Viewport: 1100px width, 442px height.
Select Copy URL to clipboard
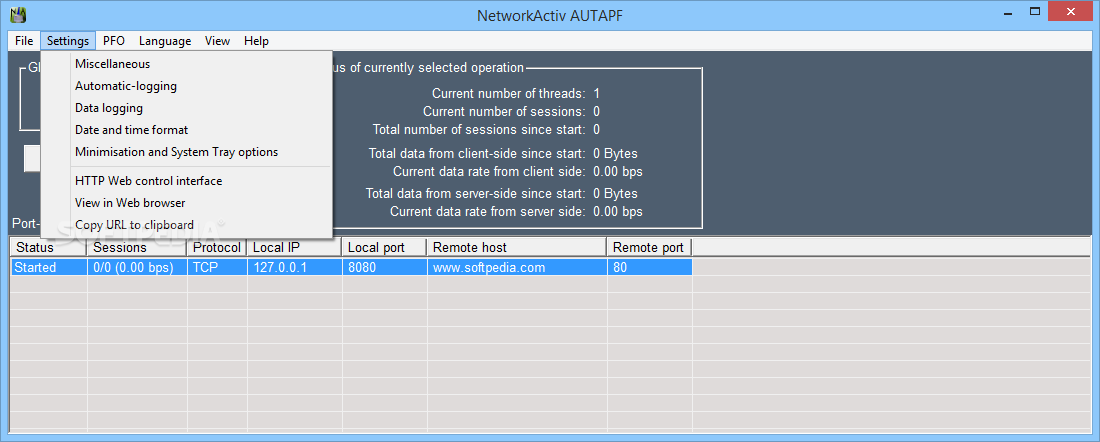click(x=187, y=225)
